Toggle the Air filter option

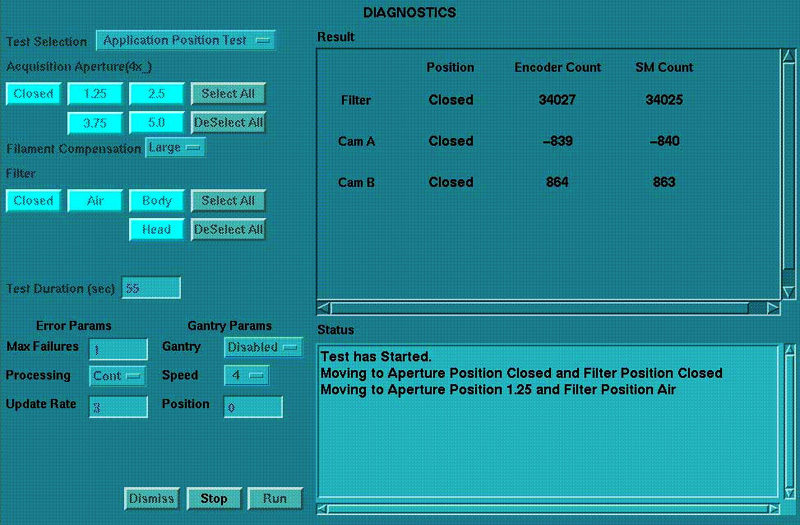(94, 201)
